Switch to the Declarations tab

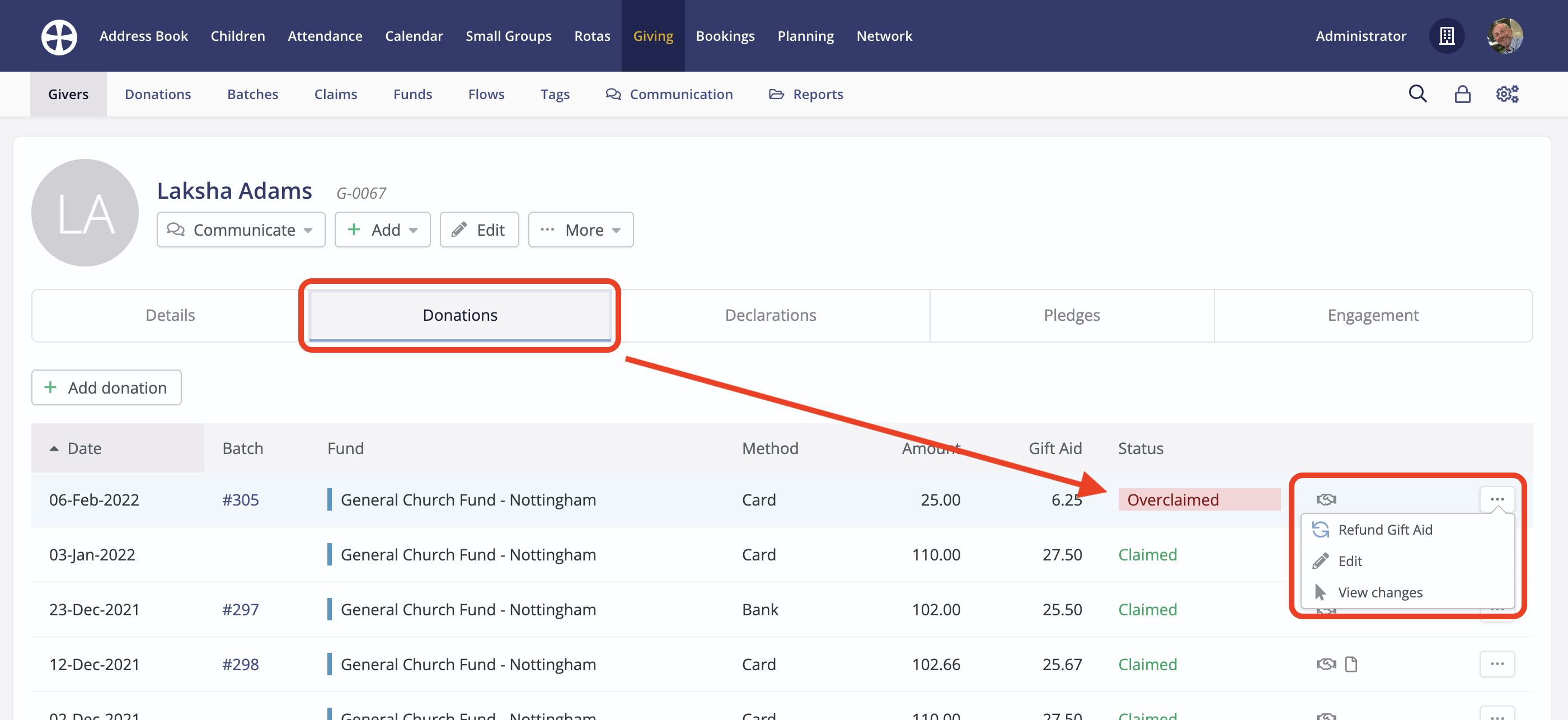point(770,315)
